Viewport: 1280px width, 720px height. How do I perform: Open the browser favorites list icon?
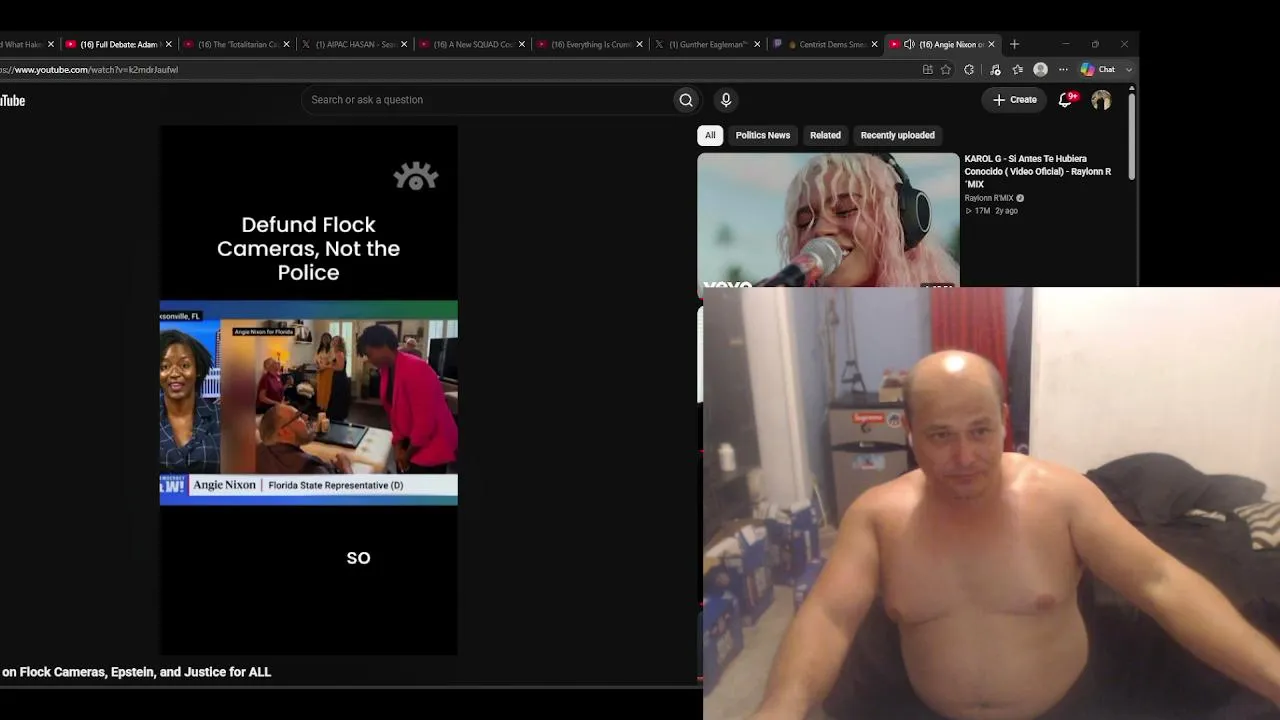click(1018, 70)
